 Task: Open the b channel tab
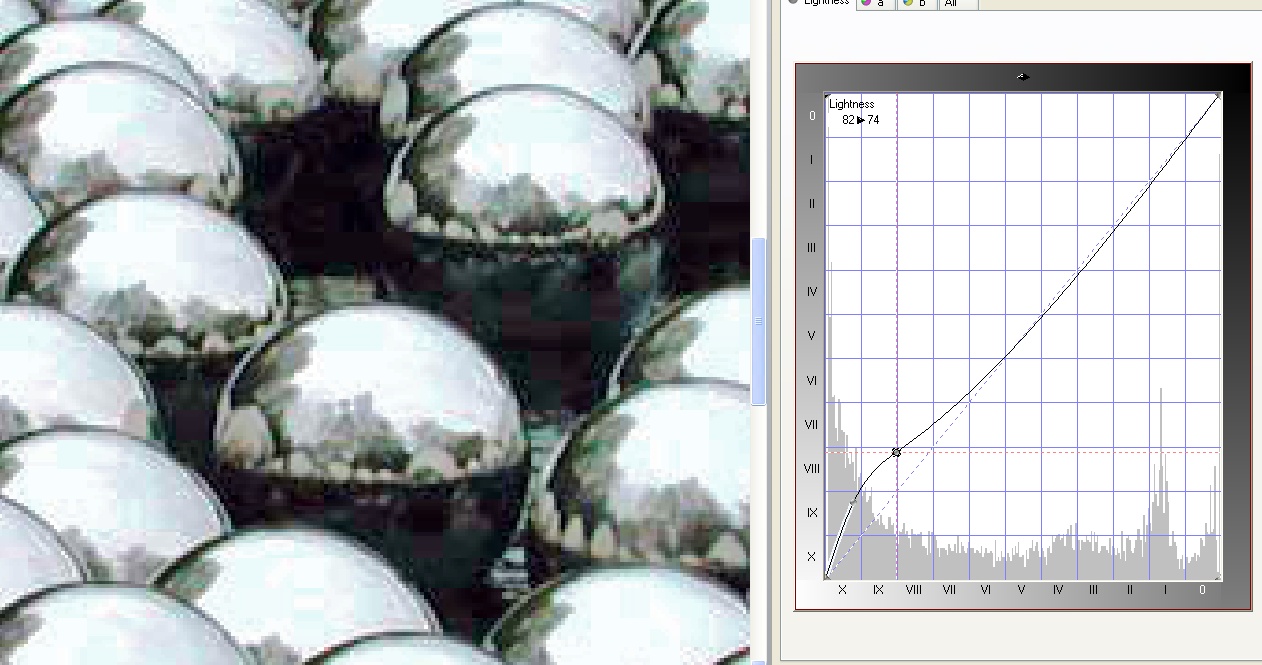[917, 3]
